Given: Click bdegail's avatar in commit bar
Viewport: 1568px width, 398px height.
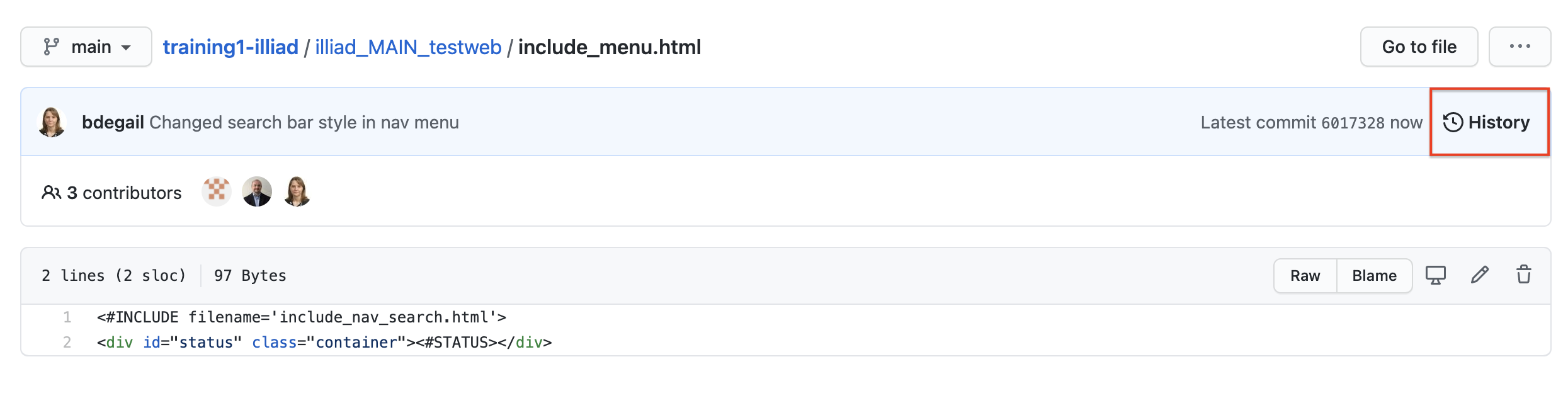Looking at the screenshot, I should [52, 122].
